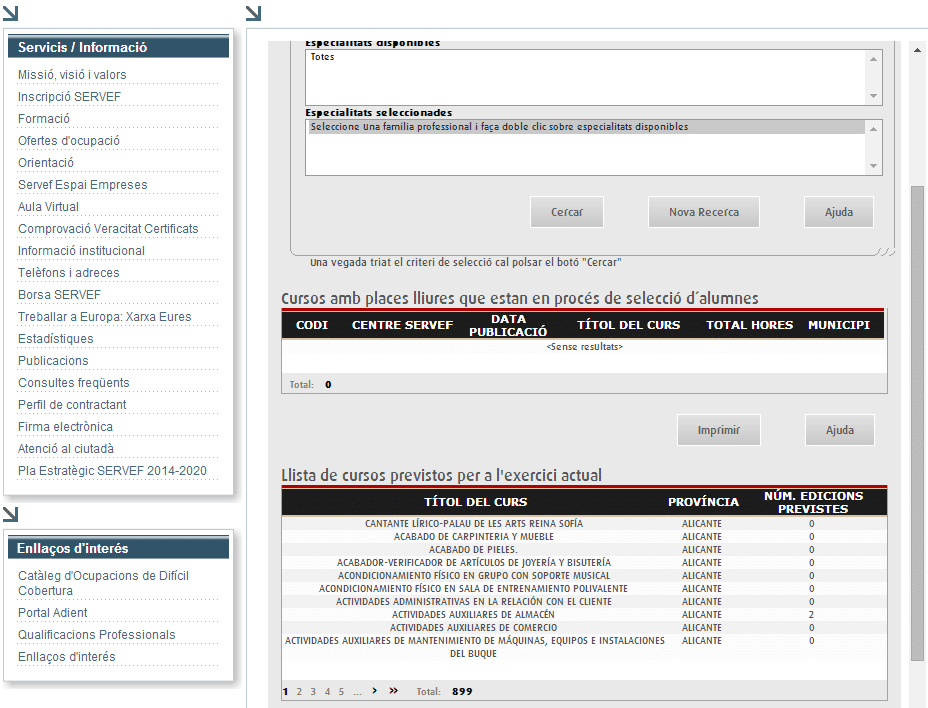The width and height of the screenshot is (928, 708).
Task: Print results with the Imprimir button
Action: click(x=718, y=430)
